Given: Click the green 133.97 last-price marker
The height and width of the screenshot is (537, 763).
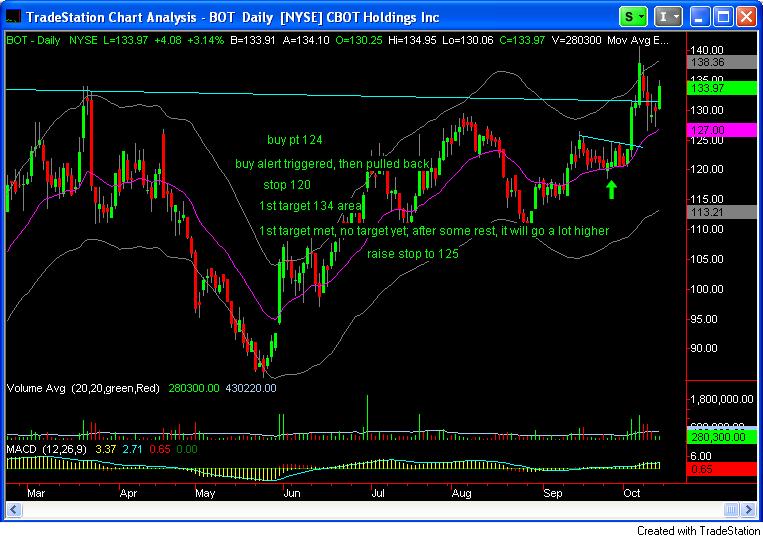Looking at the screenshot, I should tap(721, 88).
